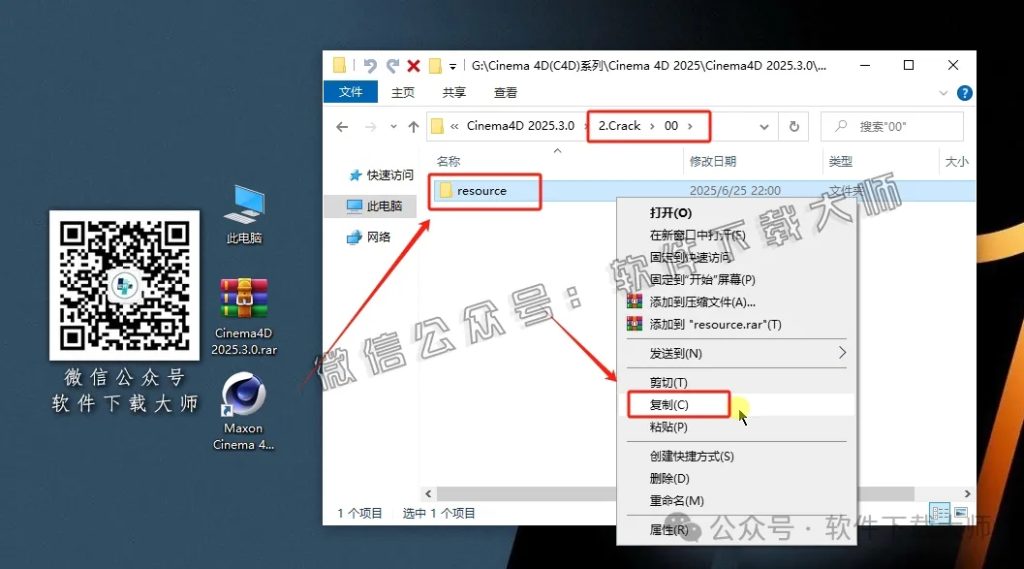Choose 打开(O) from context menu
Image resolution: width=1024 pixels, height=569 pixels.
pyautogui.click(x=736, y=212)
